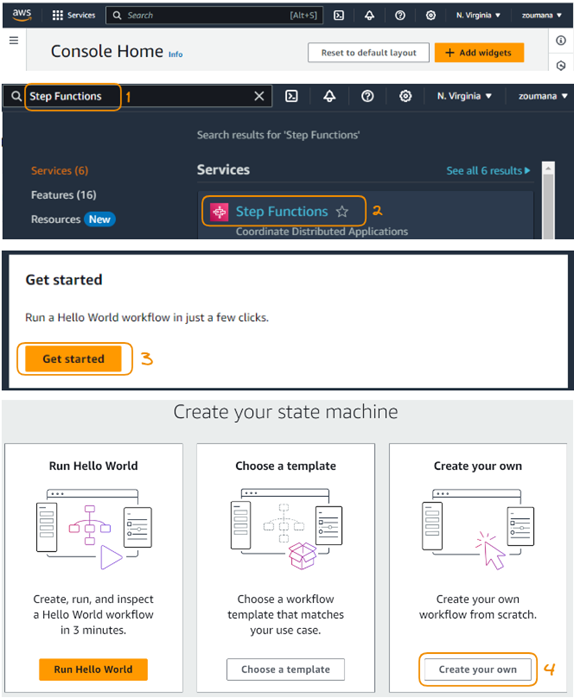This screenshot has height=699, width=575.
Task: Click search field containing Step Functions
Action: point(138,96)
